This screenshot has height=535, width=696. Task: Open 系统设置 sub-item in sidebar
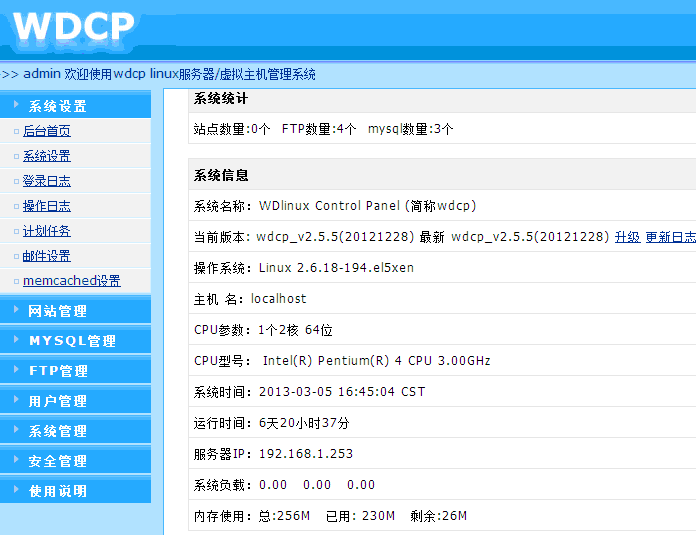47,156
